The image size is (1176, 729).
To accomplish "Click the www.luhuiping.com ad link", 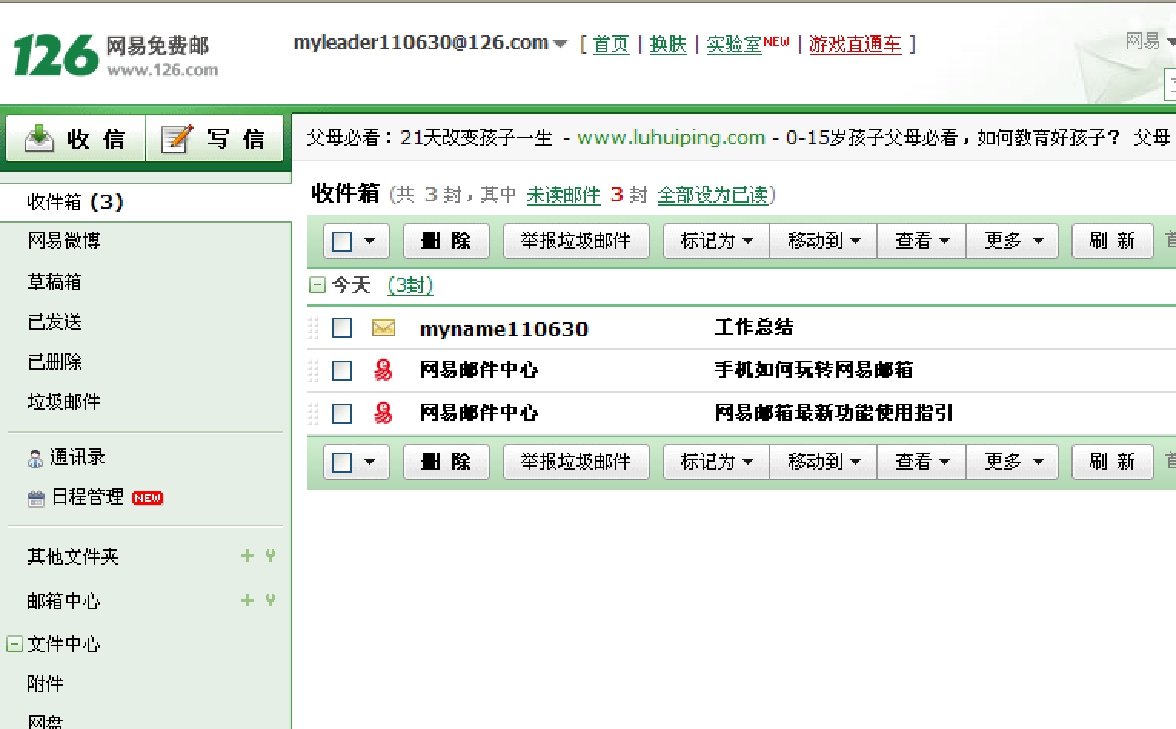I will 670,137.
